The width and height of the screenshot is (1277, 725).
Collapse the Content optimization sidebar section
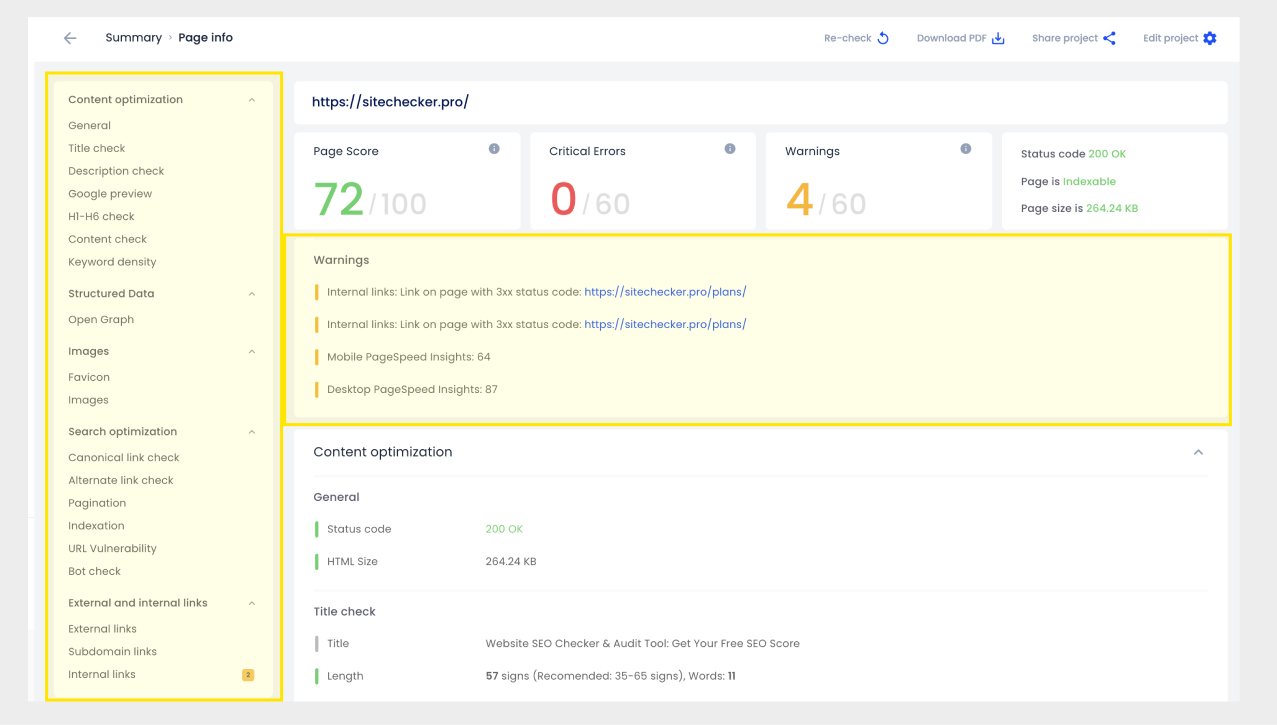coord(252,100)
